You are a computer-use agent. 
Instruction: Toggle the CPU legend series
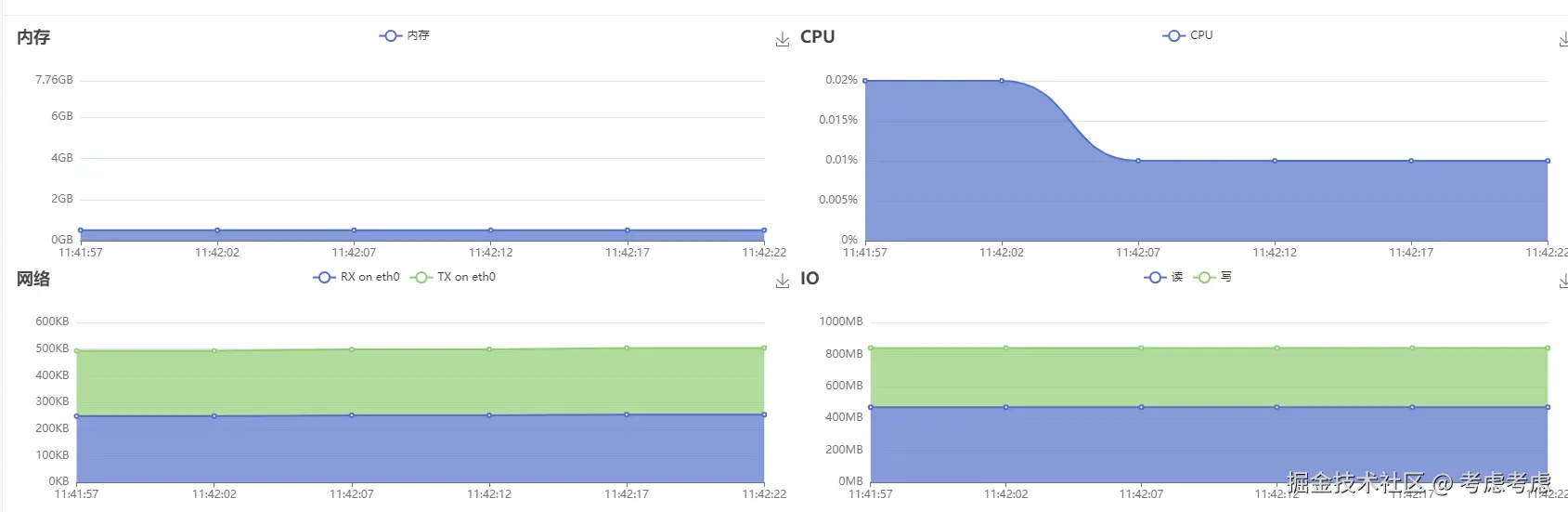click(x=1188, y=35)
